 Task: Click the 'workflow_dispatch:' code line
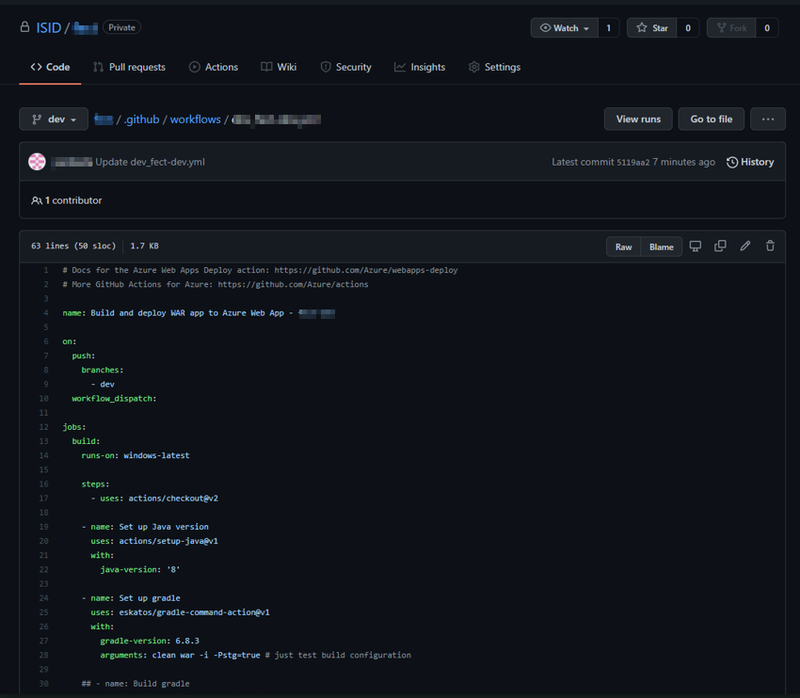click(x=114, y=398)
